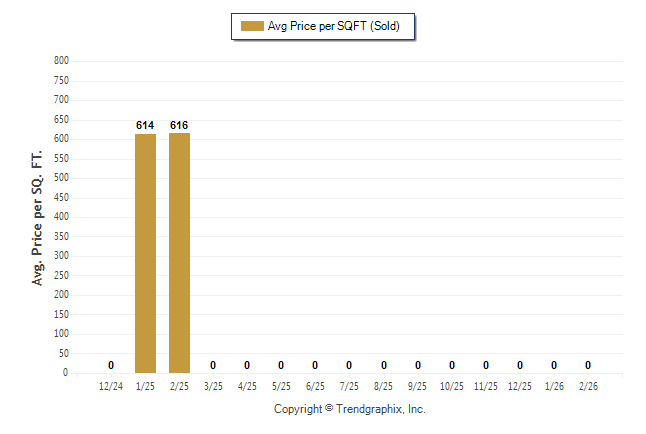The image size is (646, 434).
Task: Click the 800 y-axis tick label
Action: coord(61,61)
